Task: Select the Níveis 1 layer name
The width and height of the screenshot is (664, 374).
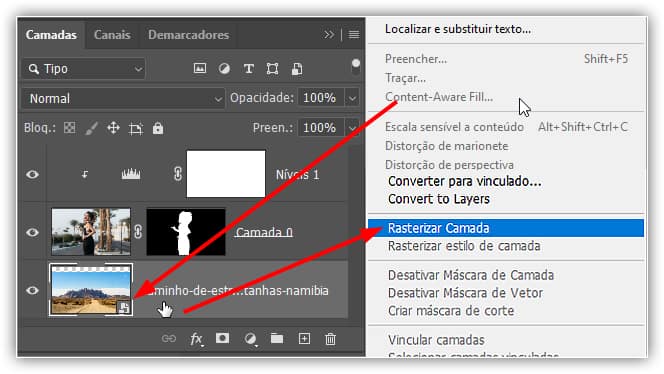Action: pyautogui.click(x=297, y=175)
